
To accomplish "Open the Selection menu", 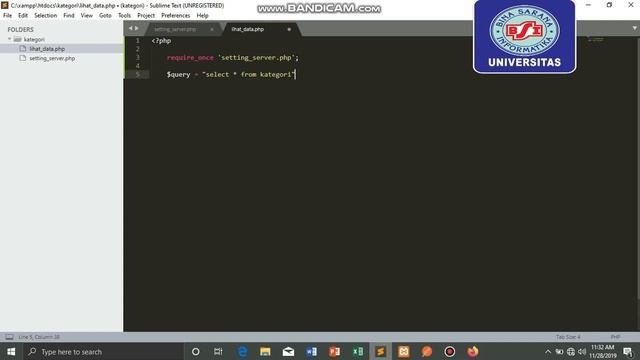I will (x=45, y=16).
